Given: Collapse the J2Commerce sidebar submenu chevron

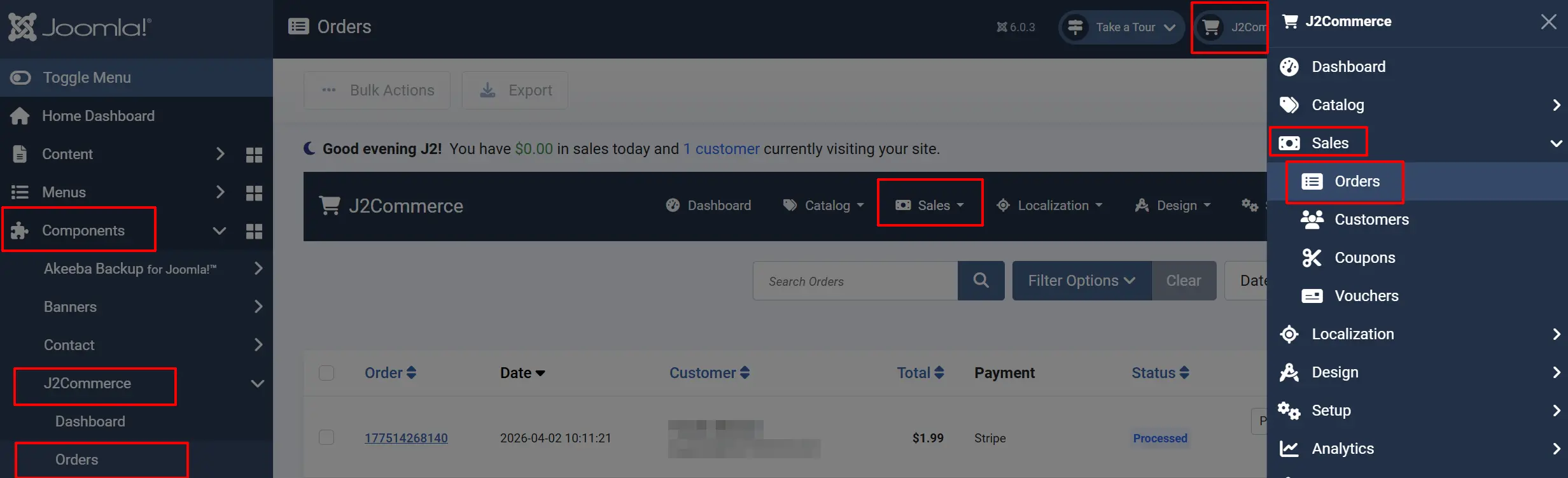Looking at the screenshot, I should pos(258,383).
